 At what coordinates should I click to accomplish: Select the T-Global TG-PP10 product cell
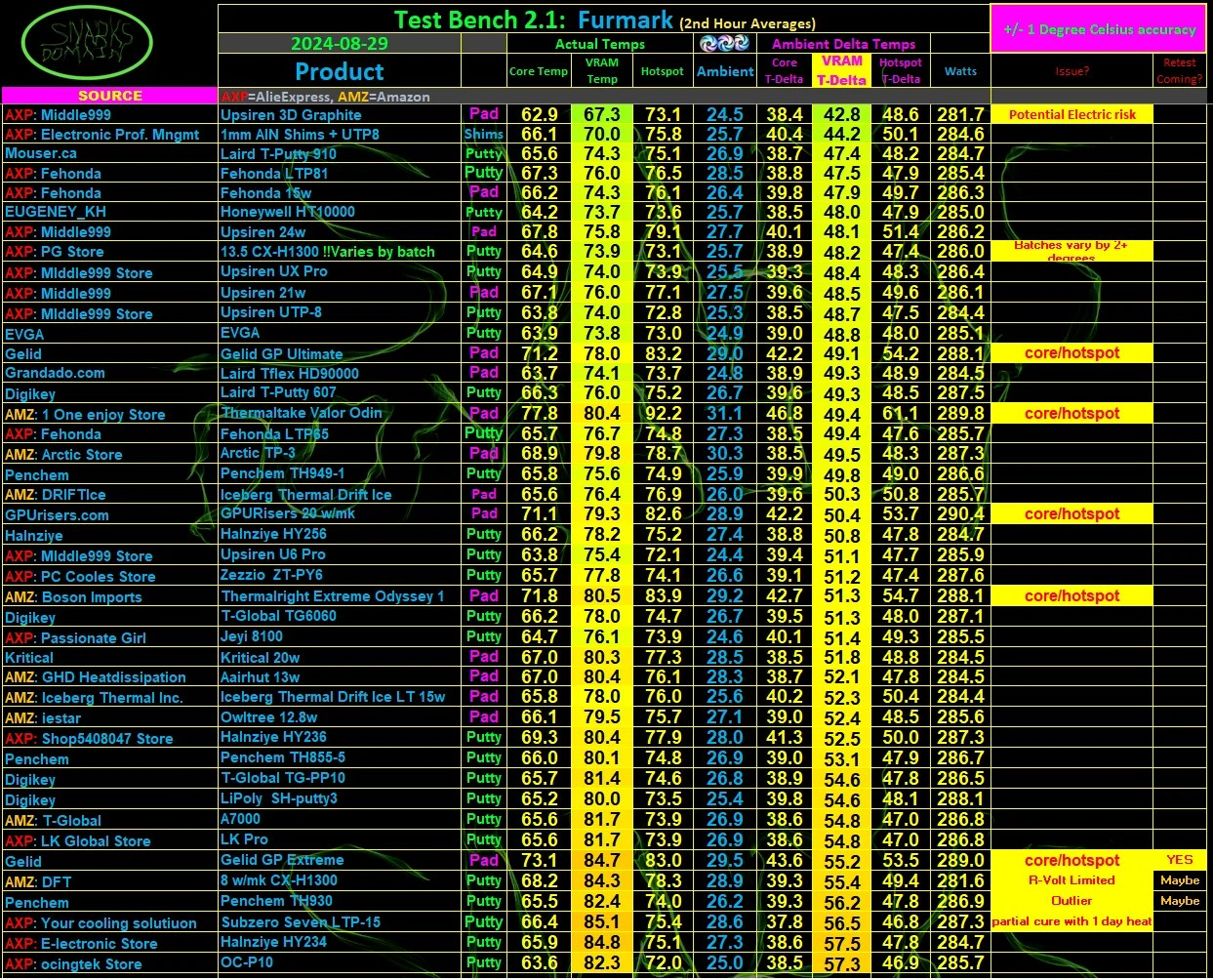click(x=340, y=778)
